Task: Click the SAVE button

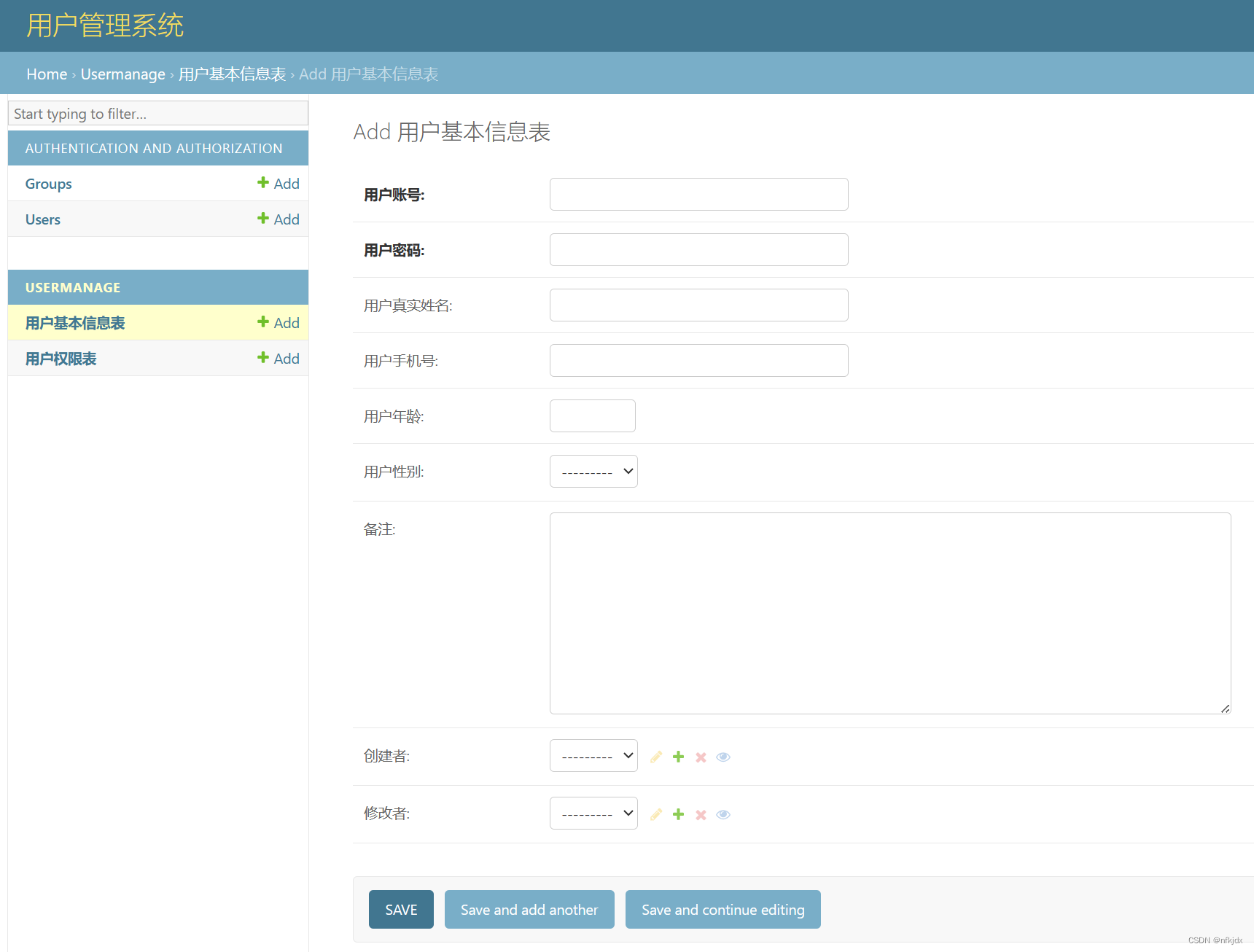Action: [x=400, y=909]
